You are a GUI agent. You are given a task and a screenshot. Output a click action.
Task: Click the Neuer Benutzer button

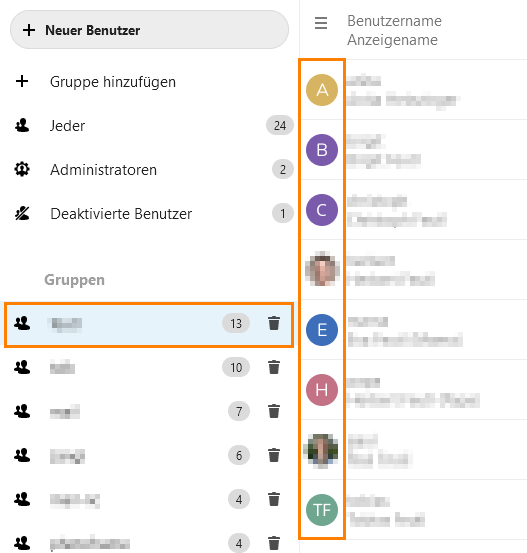(x=149, y=30)
